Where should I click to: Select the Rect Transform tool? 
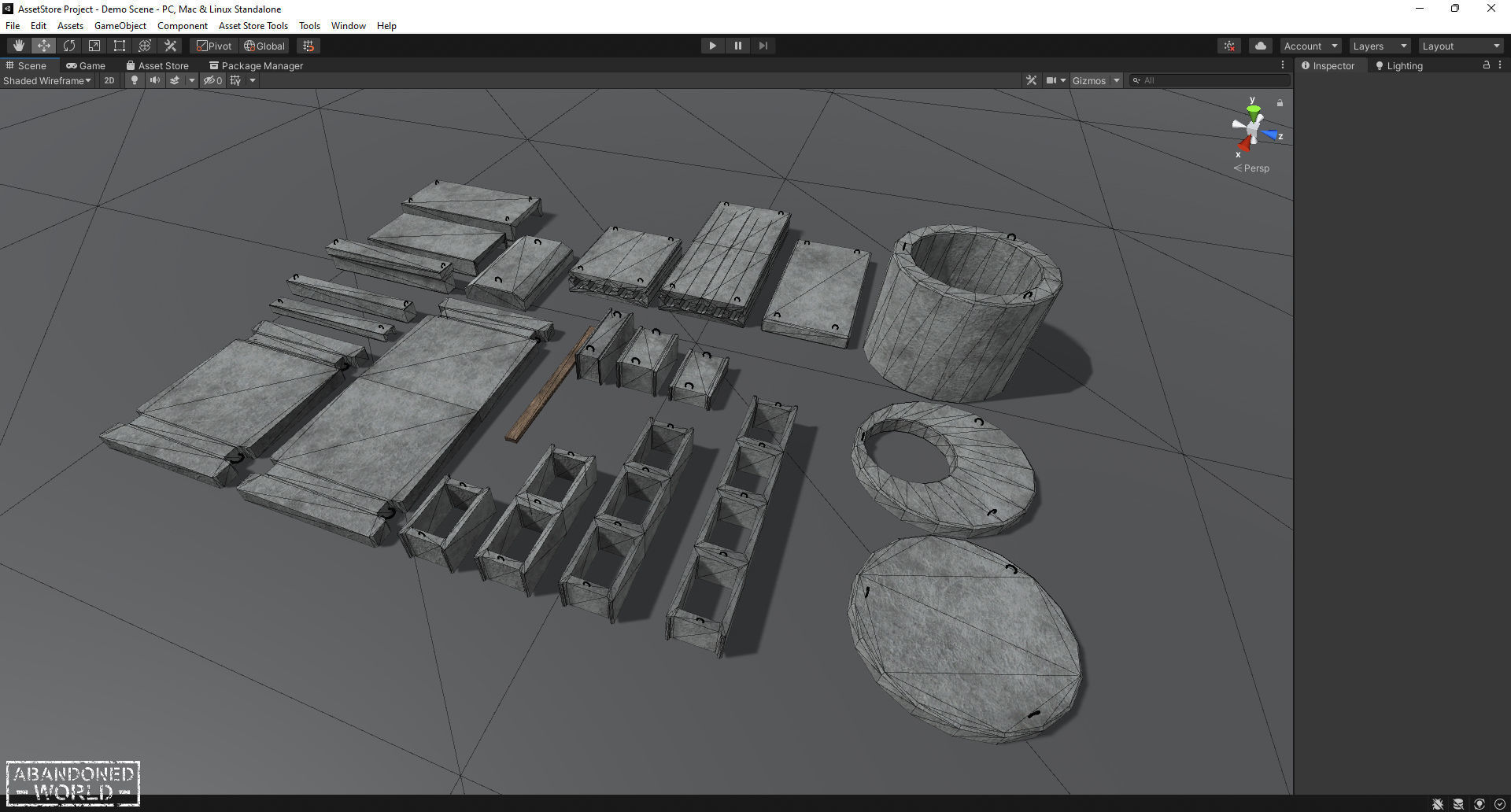(x=120, y=46)
